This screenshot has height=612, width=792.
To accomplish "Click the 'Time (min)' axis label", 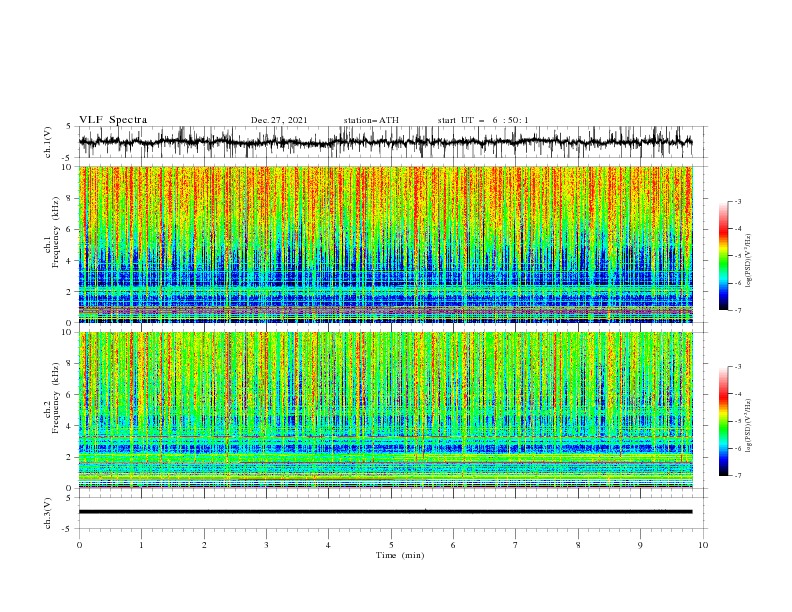I will coord(400,555).
